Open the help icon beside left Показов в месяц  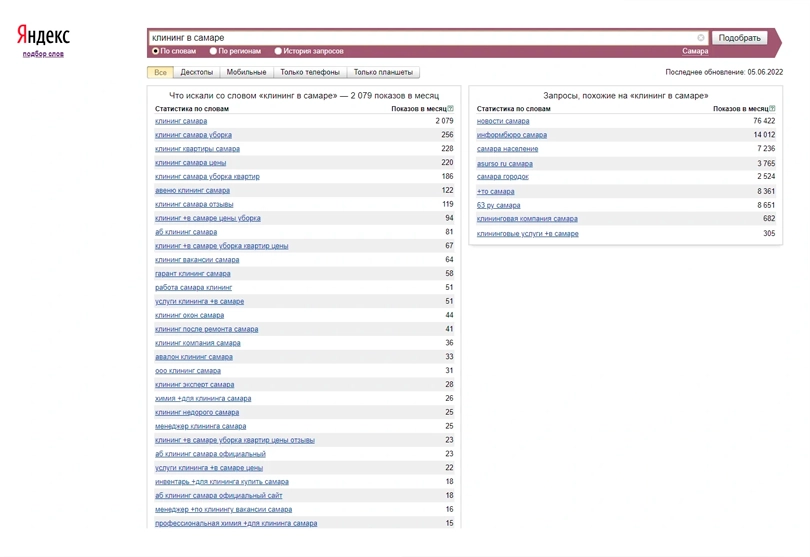pos(450,109)
